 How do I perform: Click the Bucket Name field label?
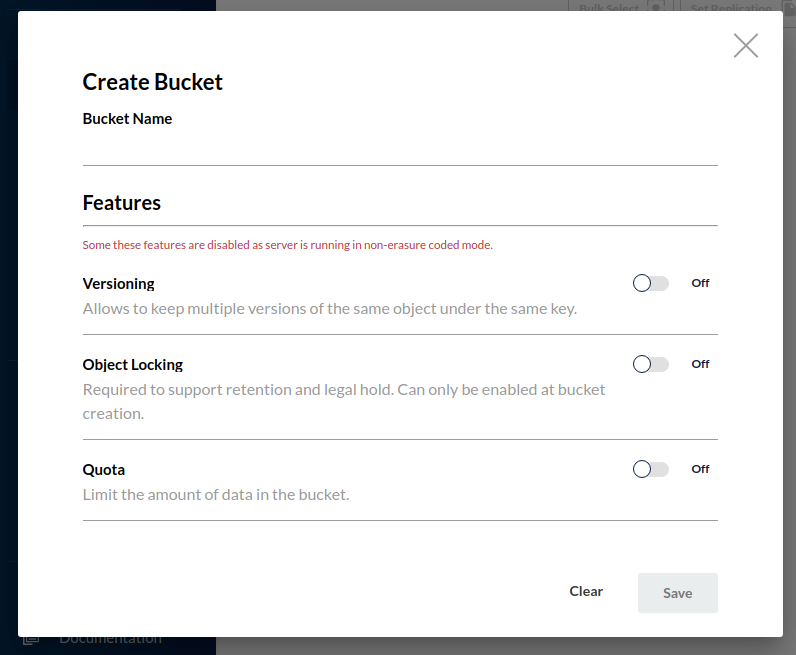[x=127, y=119]
